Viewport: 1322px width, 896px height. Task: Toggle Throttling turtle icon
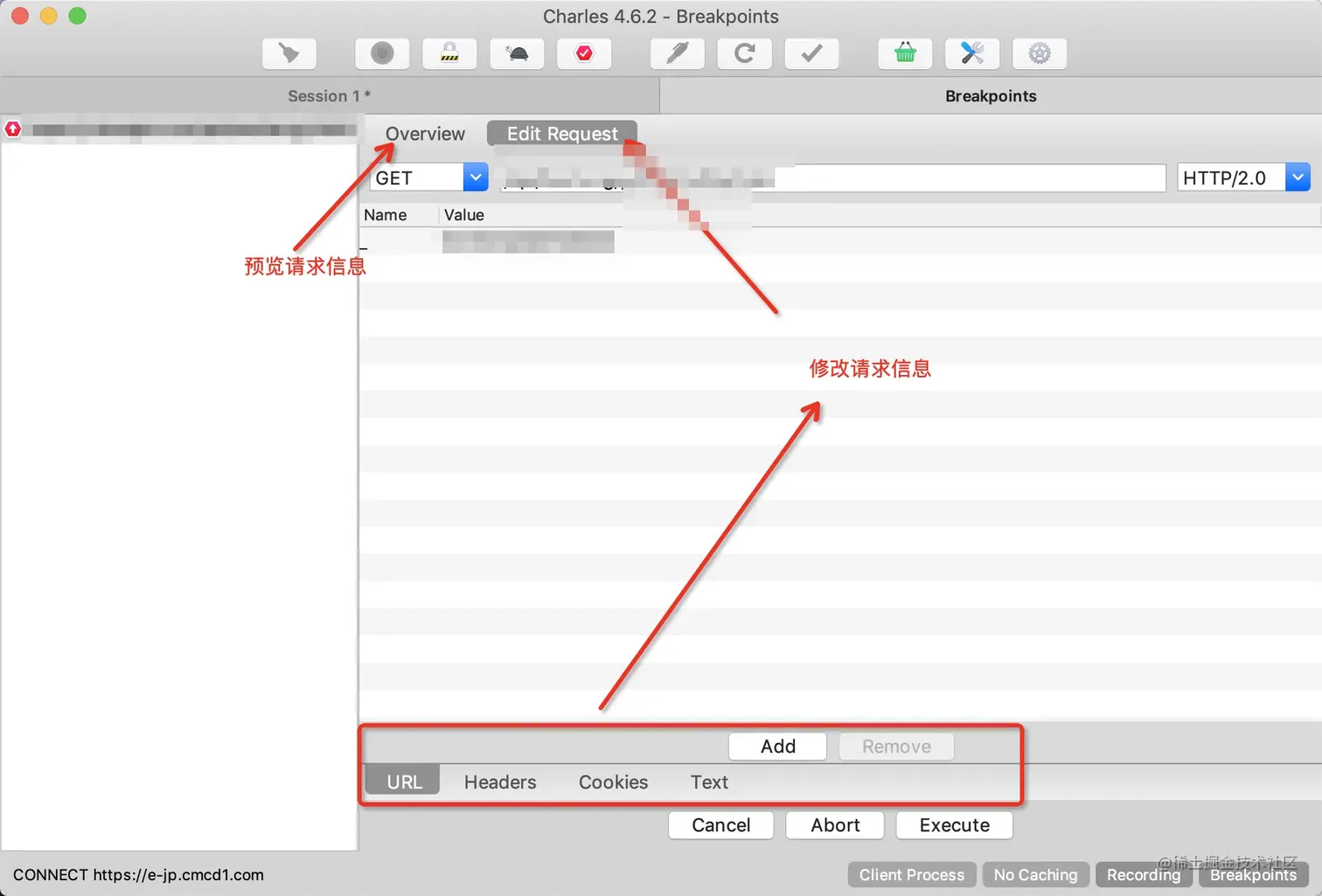(517, 53)
